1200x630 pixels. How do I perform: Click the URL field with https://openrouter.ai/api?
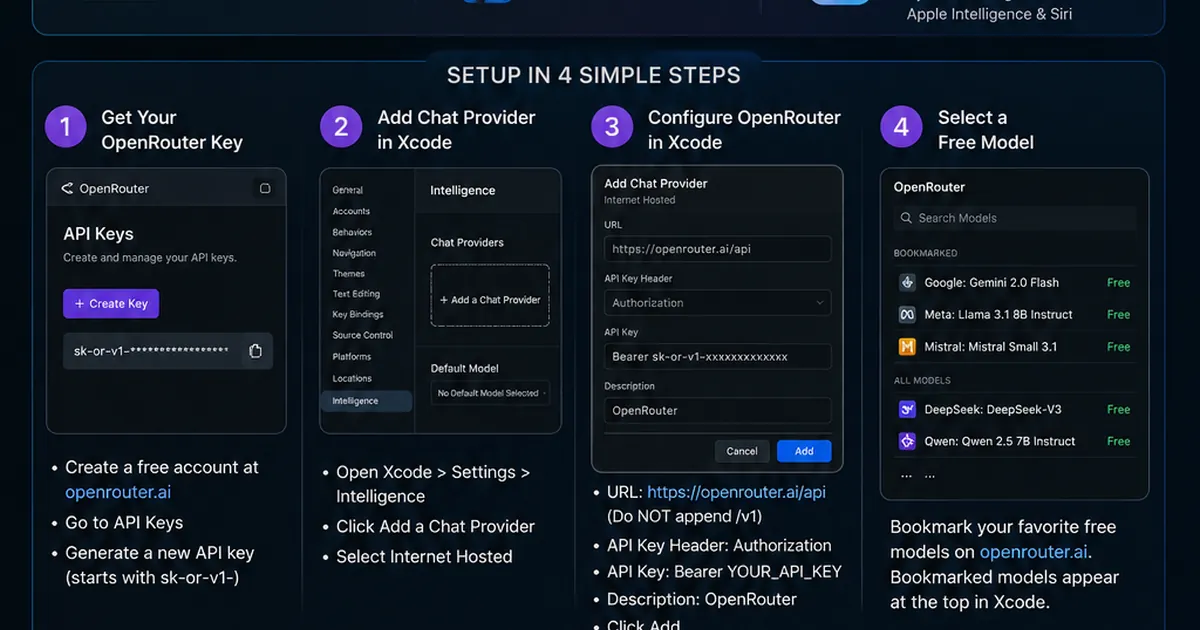point(717,249)
